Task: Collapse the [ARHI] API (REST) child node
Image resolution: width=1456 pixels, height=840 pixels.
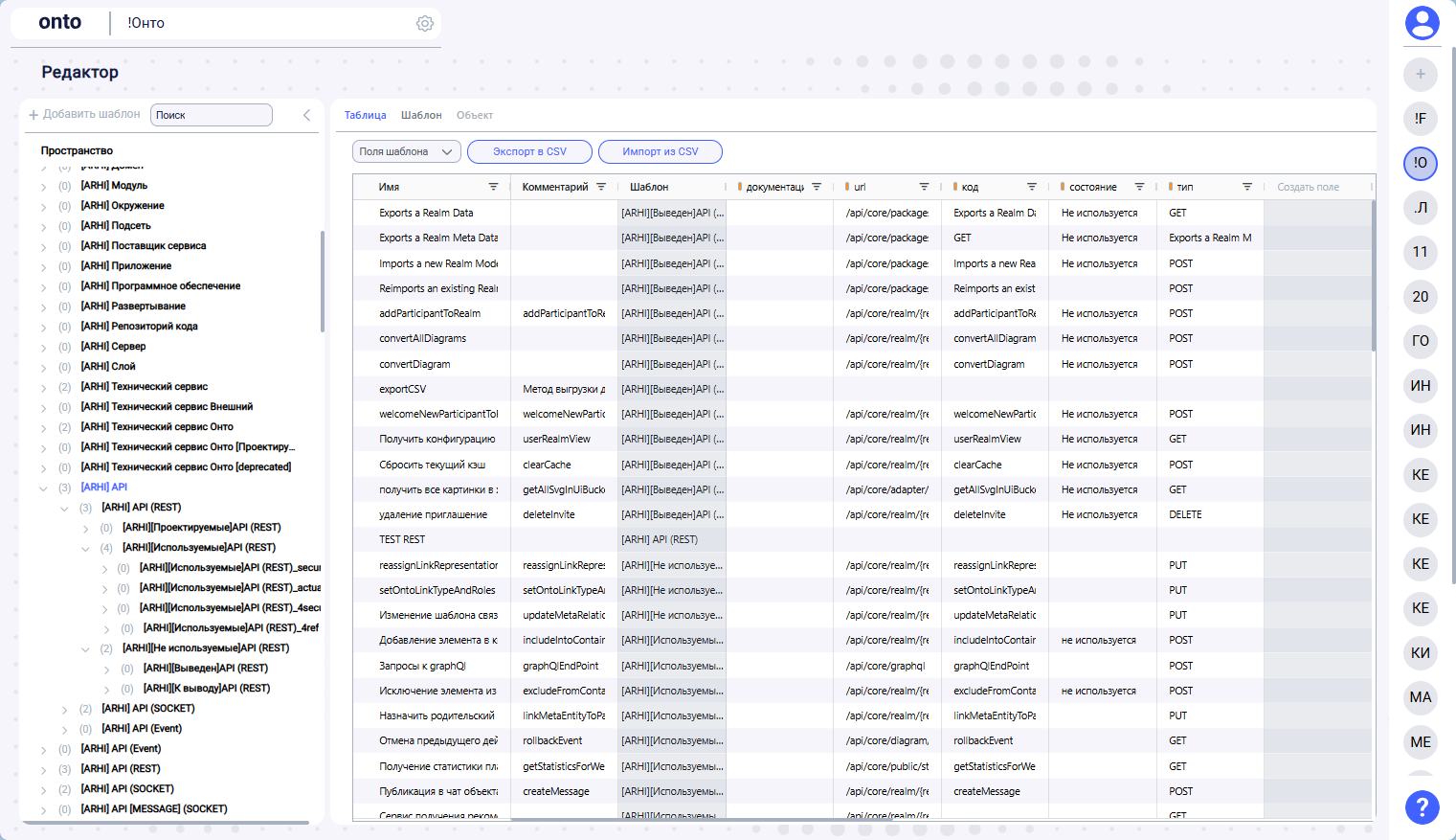Action: tap(64, 508)
